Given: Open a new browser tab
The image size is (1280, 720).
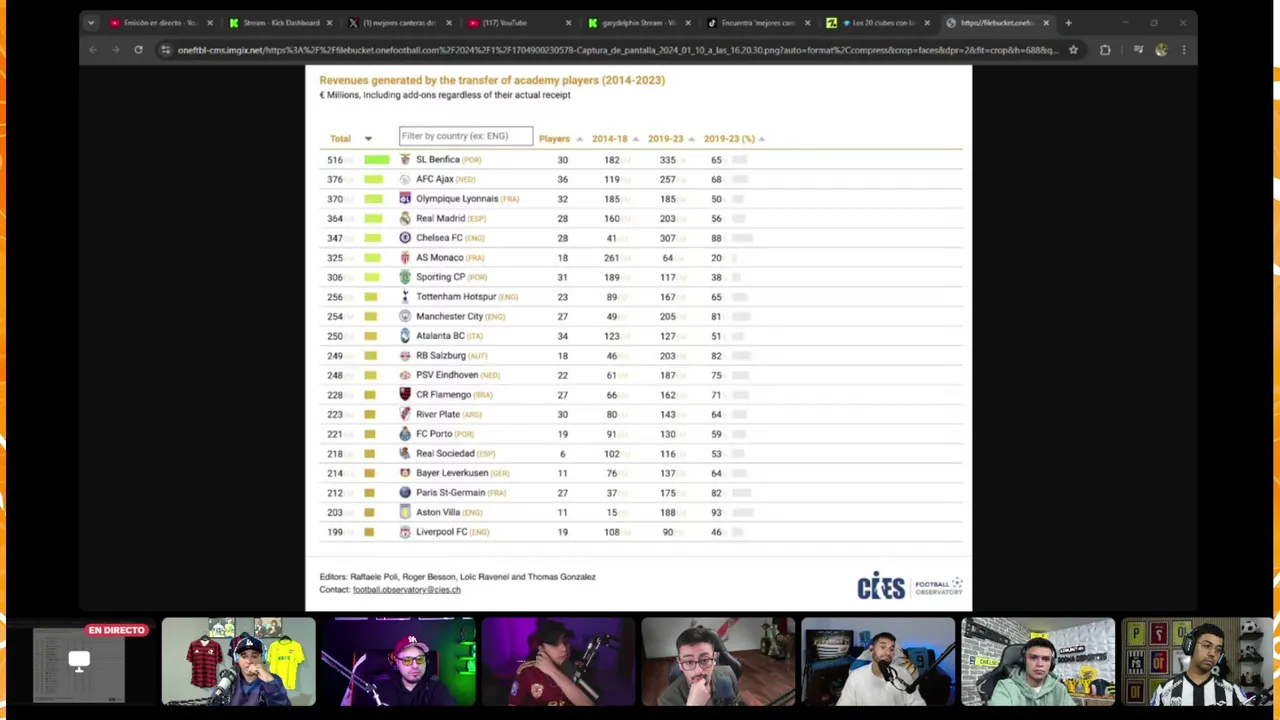Looking at the screenshot, I should tap(1068, 23).
